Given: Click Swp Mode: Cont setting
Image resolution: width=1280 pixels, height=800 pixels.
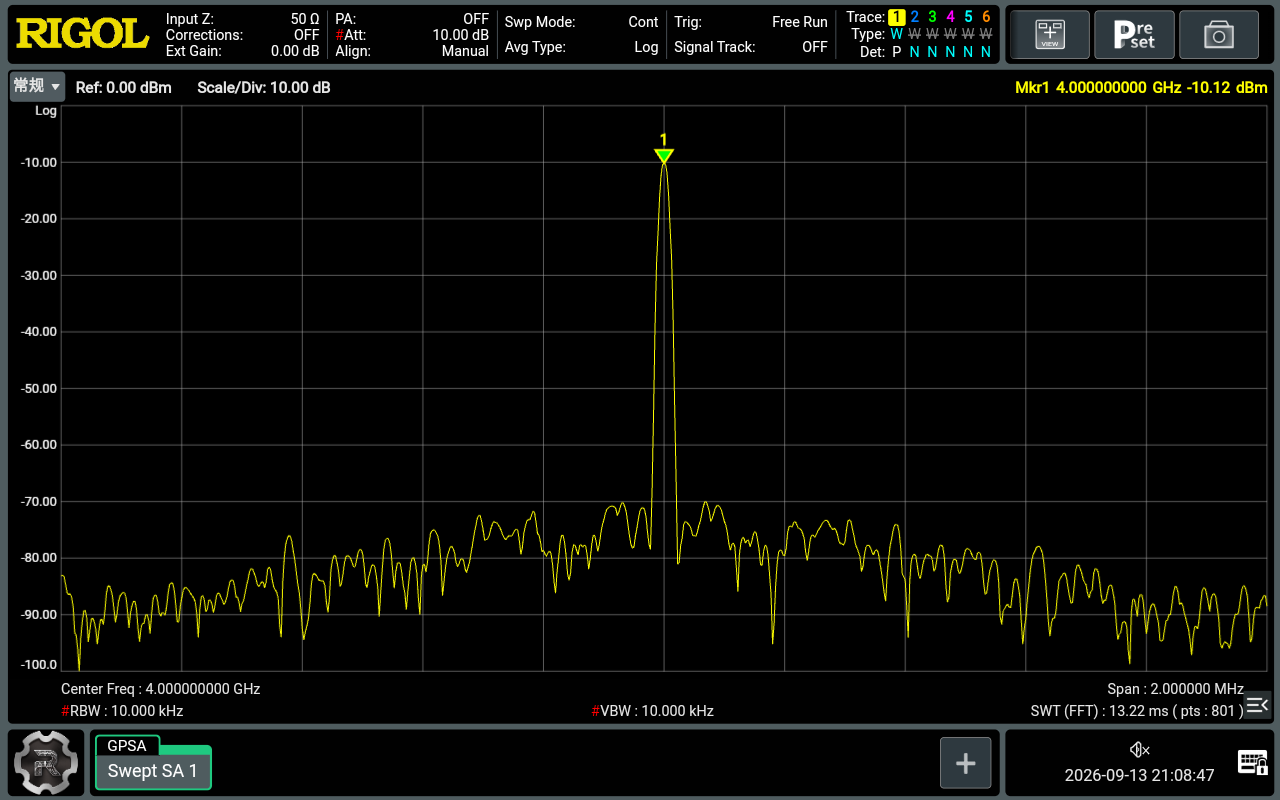Looking at the screenshot, I should 581,22.
